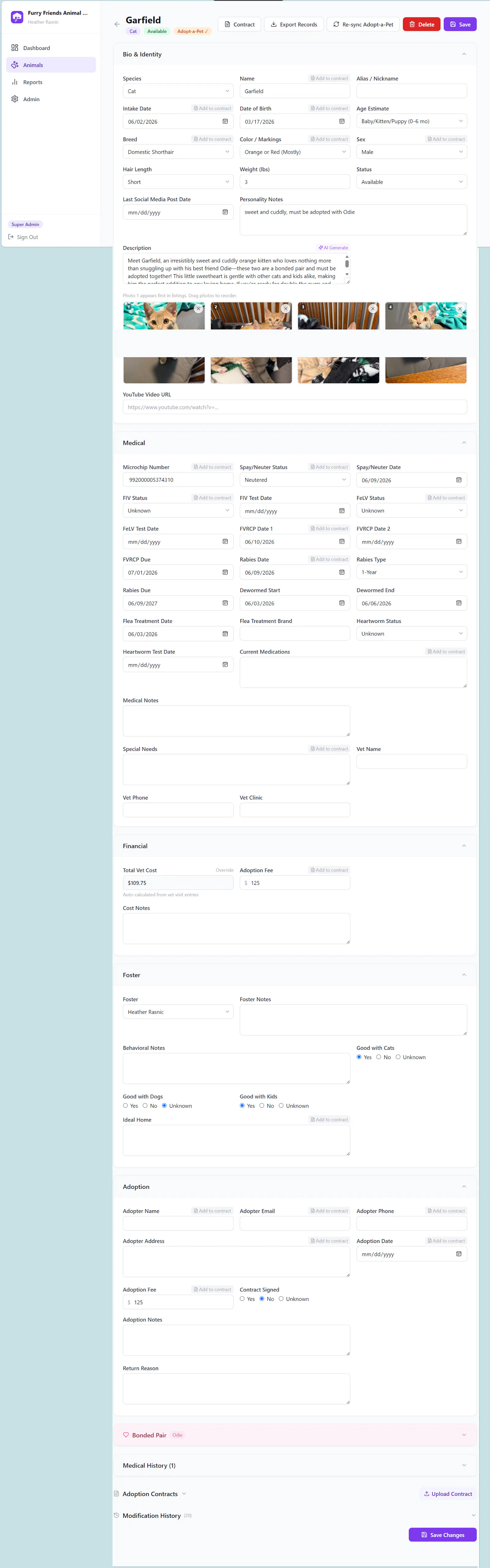Image resolution: width=490 pixels, height=1568 pixels.
Task: Remove photo 4 with its X icon
Action: pos(460,309)
